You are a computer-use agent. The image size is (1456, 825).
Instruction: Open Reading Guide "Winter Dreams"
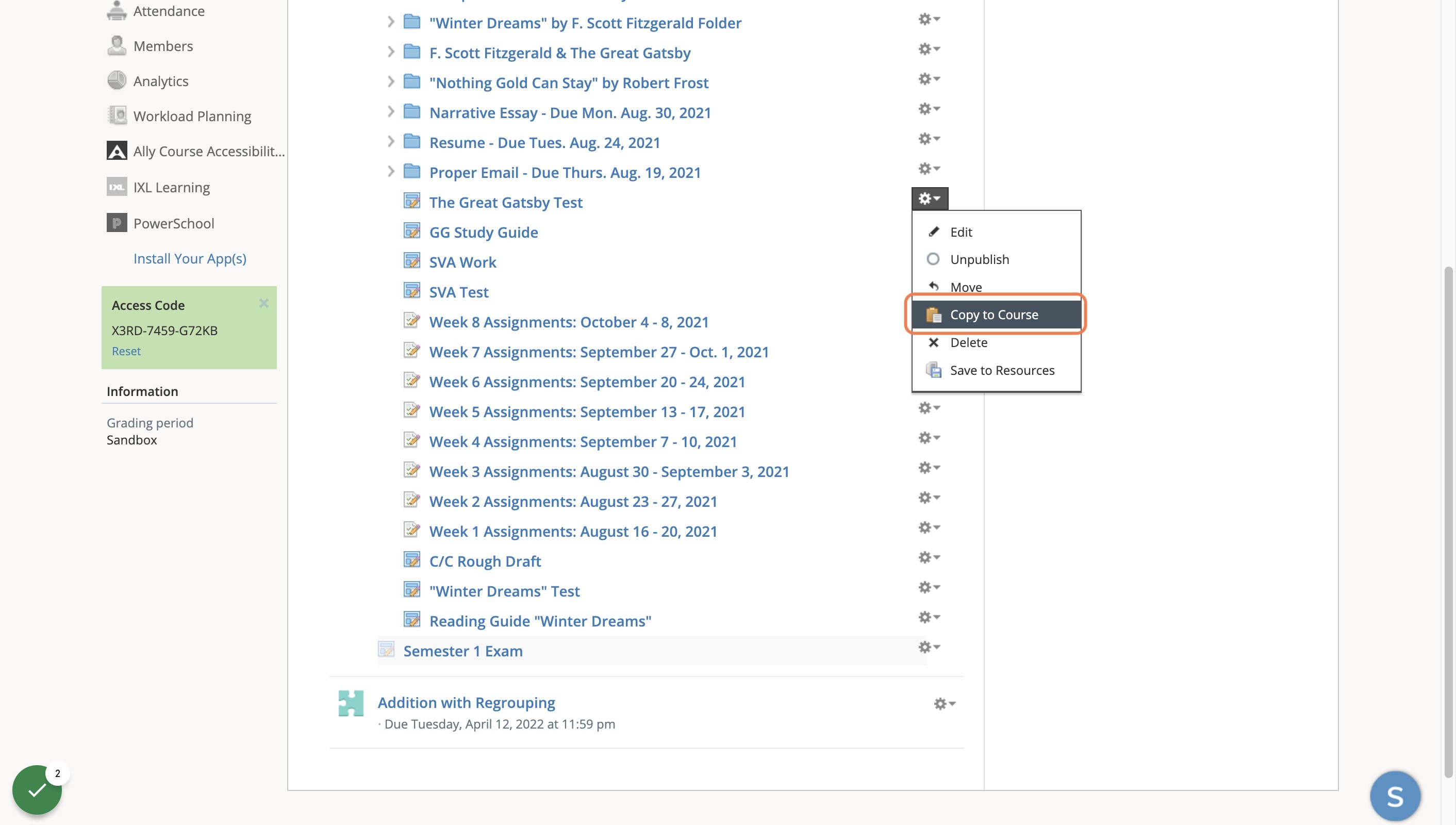pyautogui.click(x=540, y=621)
